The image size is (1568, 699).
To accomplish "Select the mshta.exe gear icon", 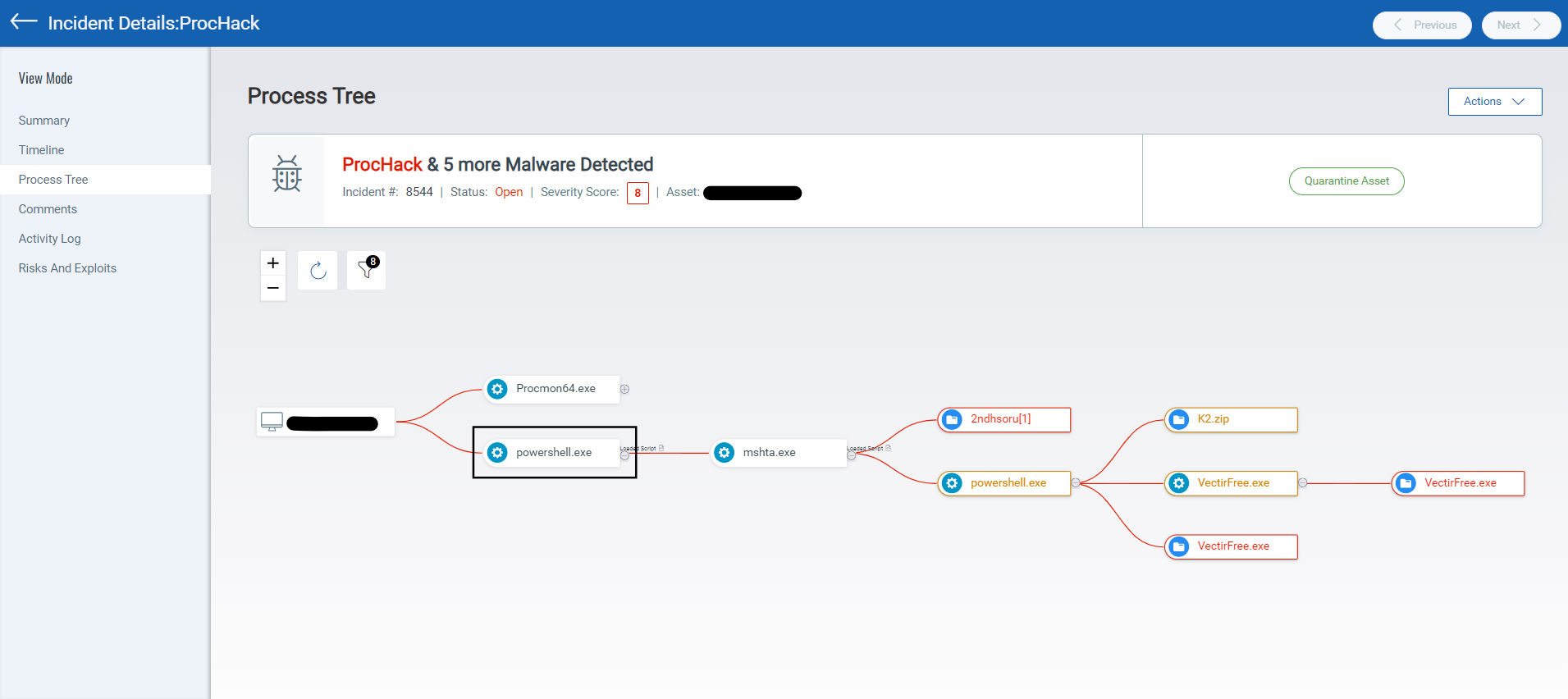I will [x=724, y=453].
